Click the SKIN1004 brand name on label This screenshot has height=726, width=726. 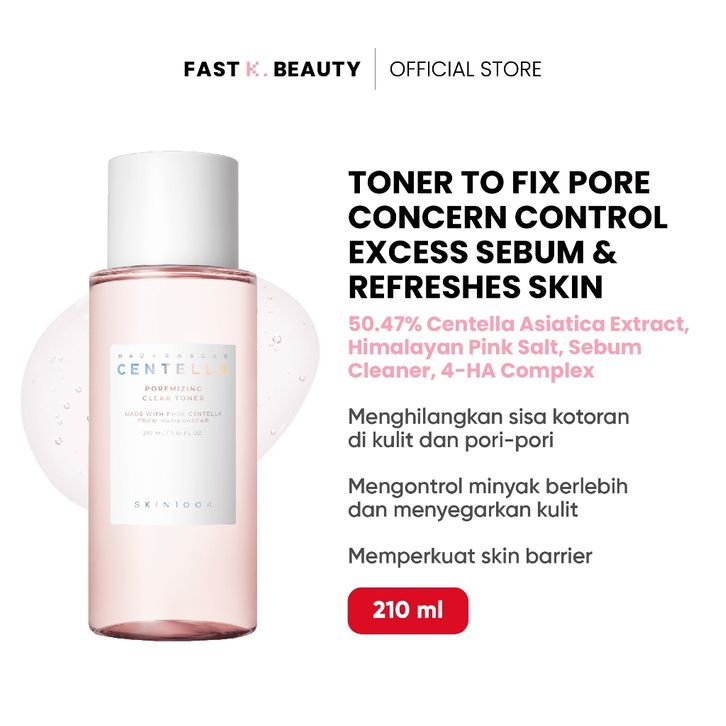(x=173, y=504)
